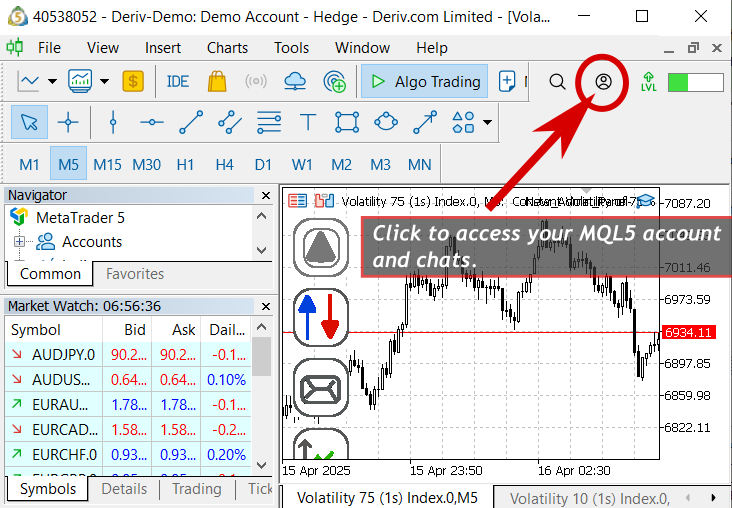Select the rectangle shape tool
The image size is (732, 508).
[347, 122]
